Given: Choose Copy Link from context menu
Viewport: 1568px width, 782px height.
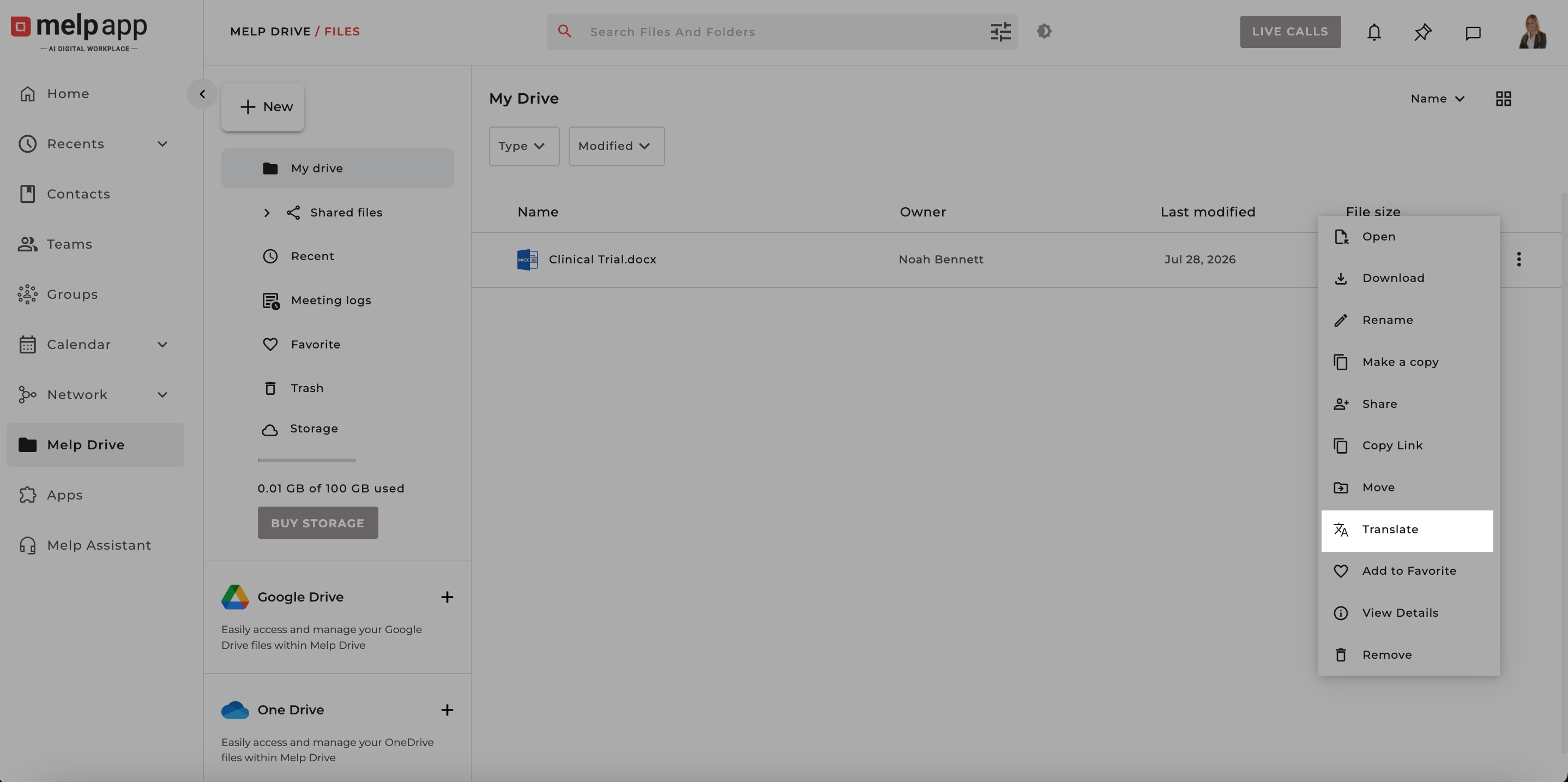Looking at the screenshot, I should point(1407,446).
